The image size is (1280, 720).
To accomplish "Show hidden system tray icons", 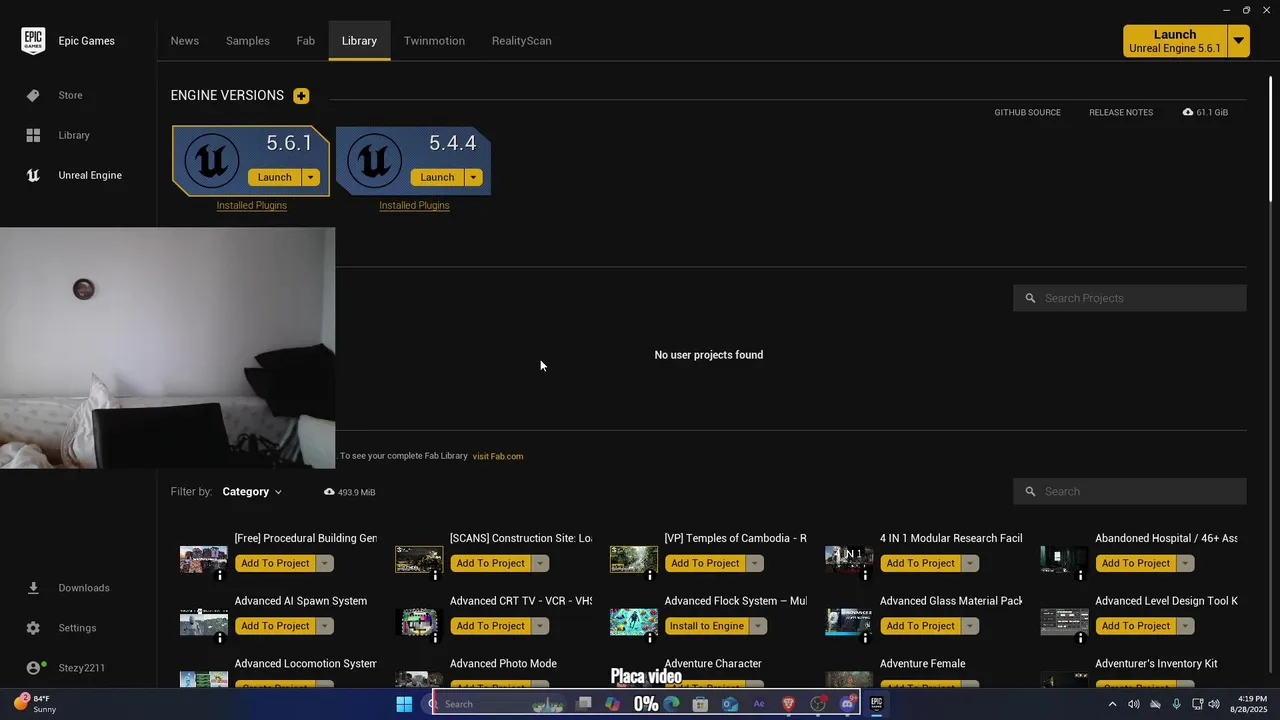I will (x=1112, y=704).
